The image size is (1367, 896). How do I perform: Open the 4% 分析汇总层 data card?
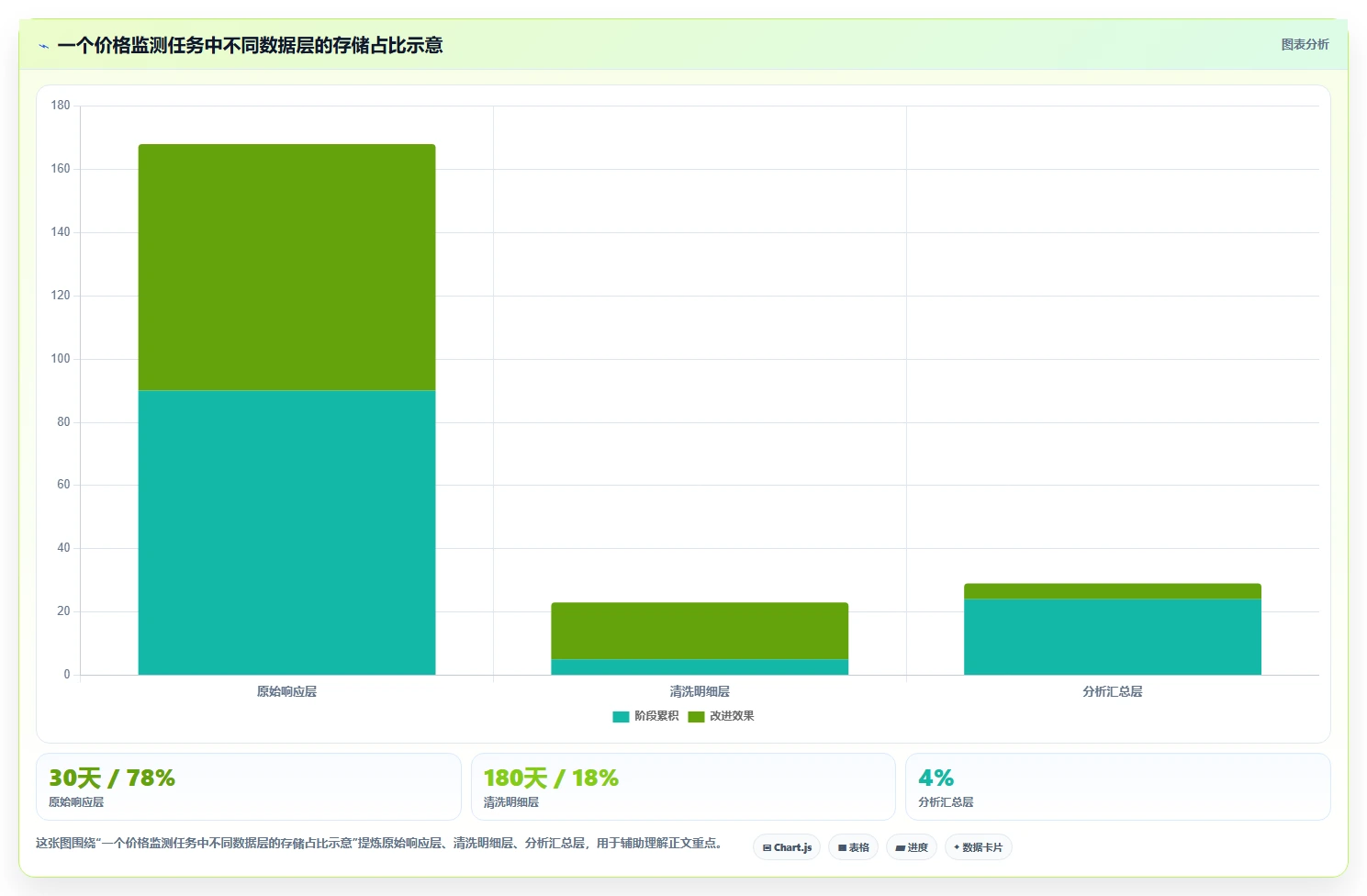[1117, 787]
